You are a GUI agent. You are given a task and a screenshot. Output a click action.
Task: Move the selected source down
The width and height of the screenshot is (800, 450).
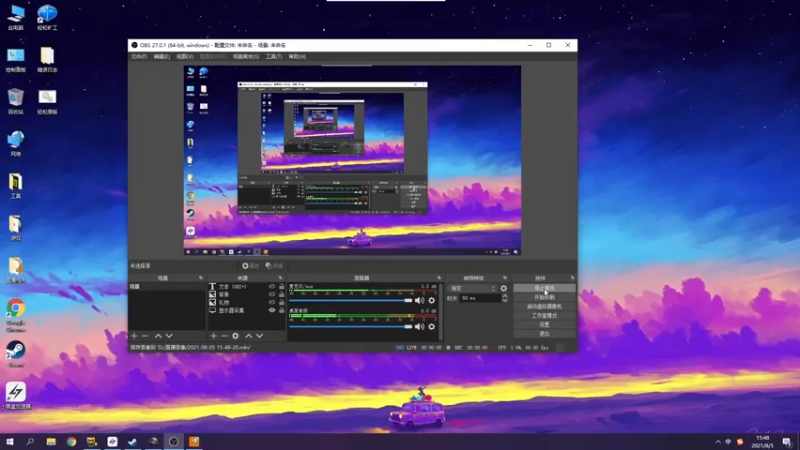click(x=260, y=336)
